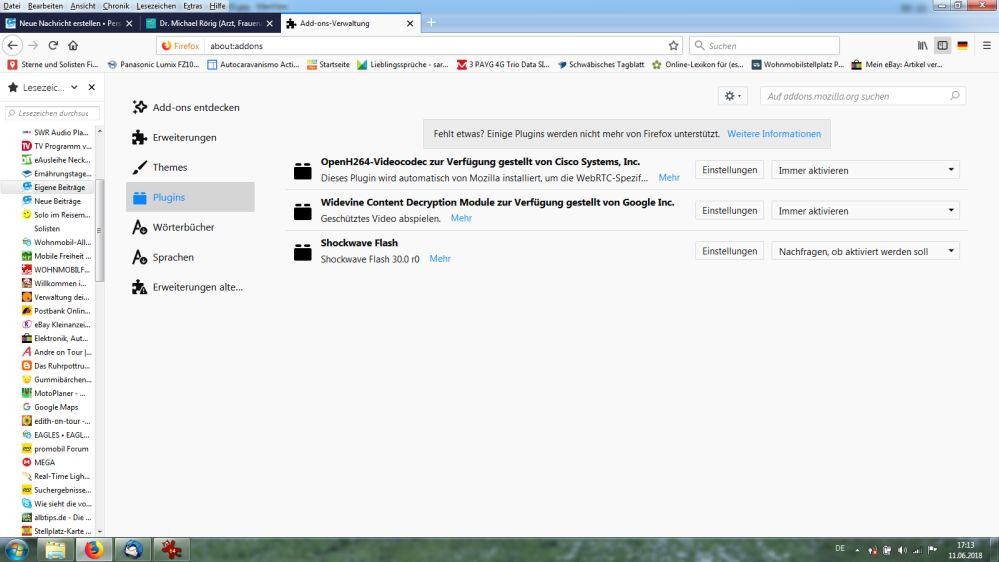Click the German flag toolbar icon
Image resolution: width=999 pixels, height=562 pixels.
coord(963,46)
